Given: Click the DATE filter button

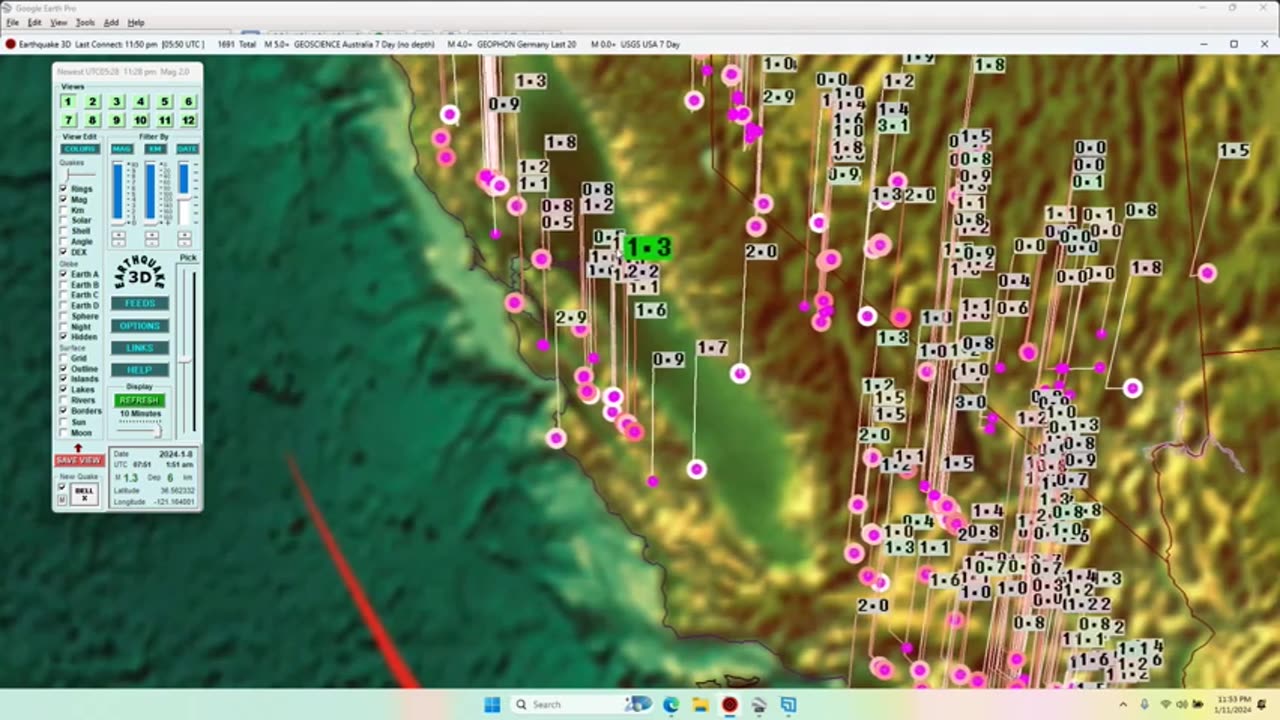Looking at the screenshot, I should coord(187,149).
